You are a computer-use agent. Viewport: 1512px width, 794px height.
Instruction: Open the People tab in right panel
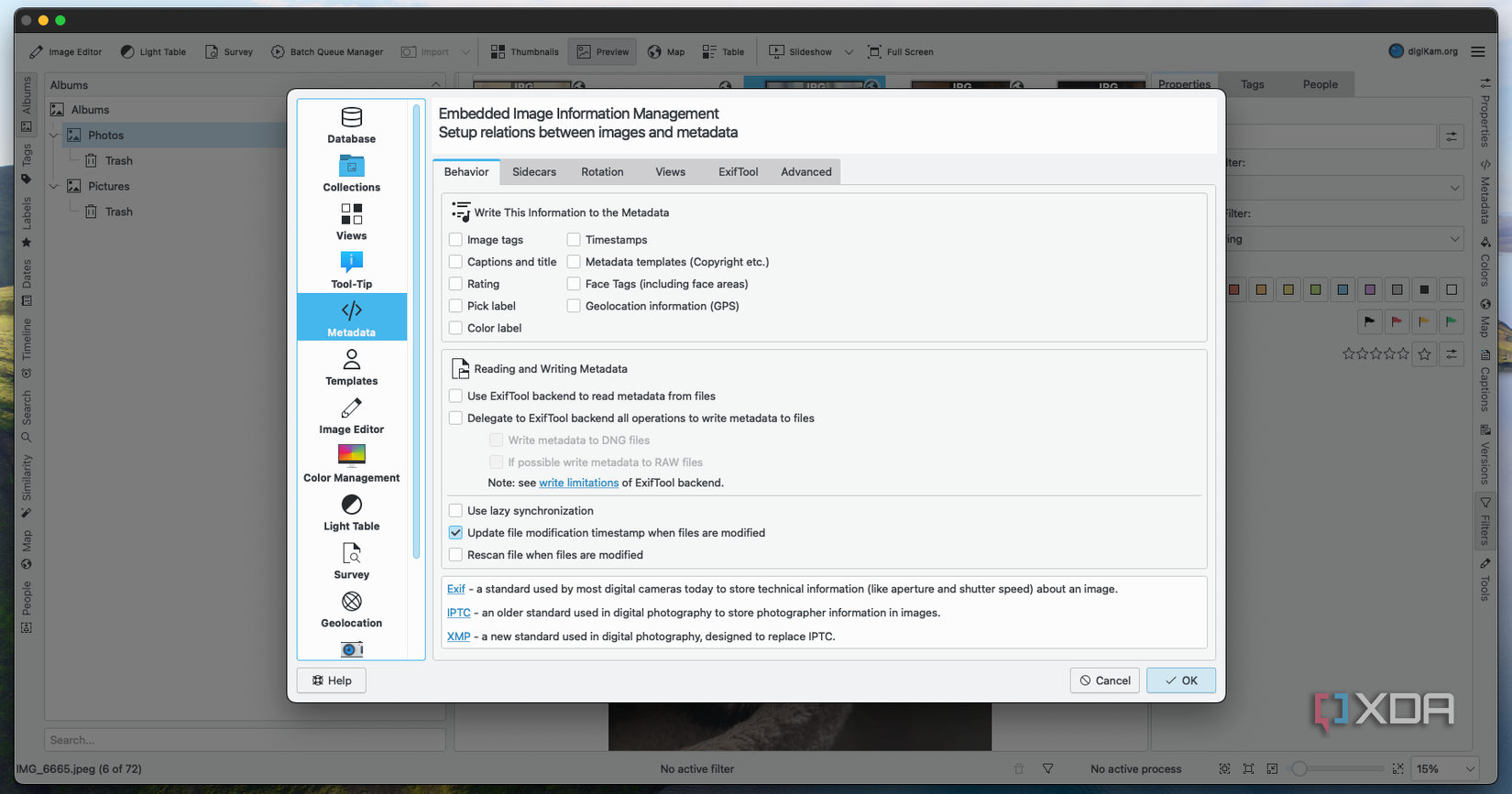point(1320,84)
